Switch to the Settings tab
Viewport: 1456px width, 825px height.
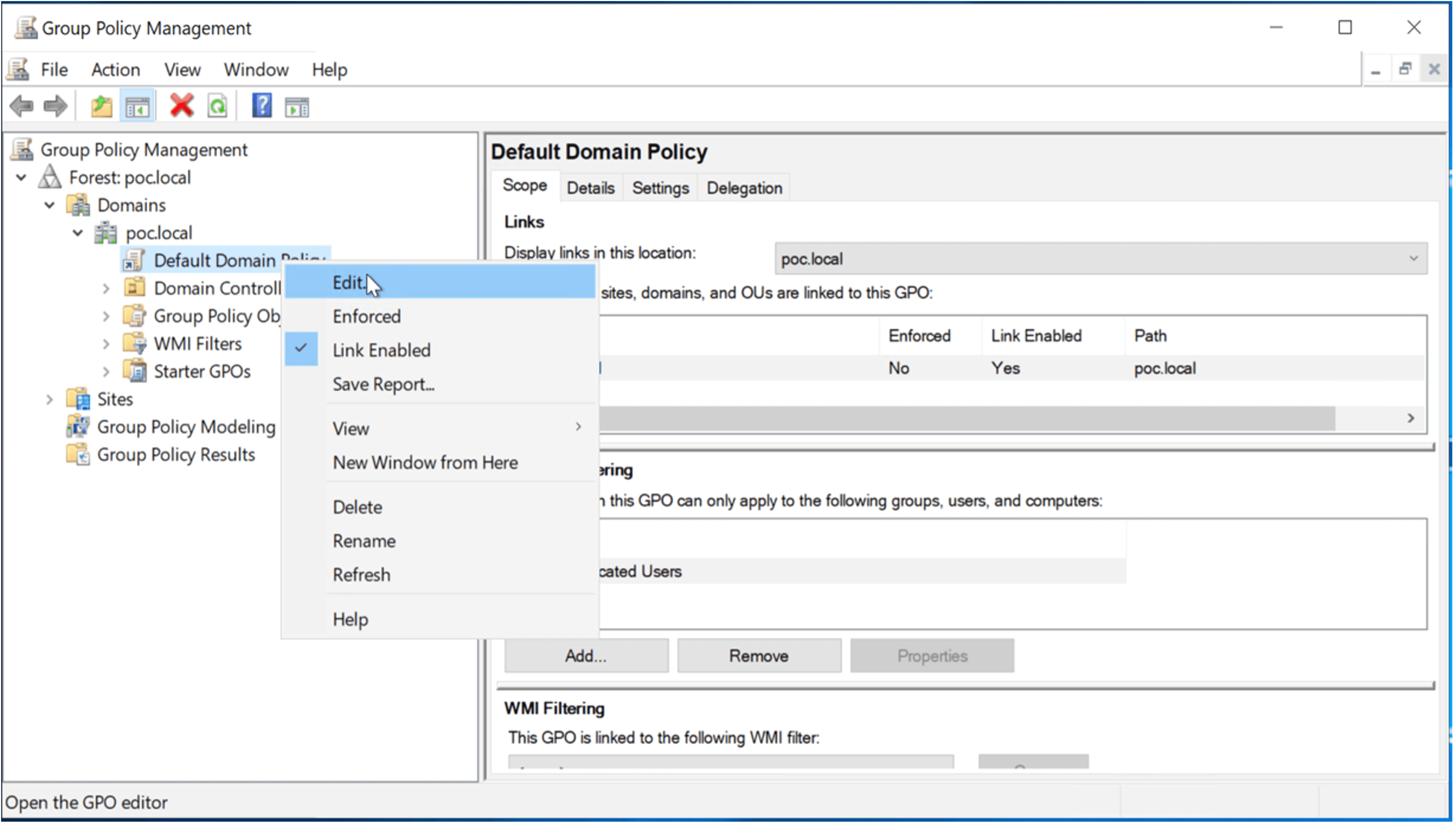pyautogui.click(x=660, y=188)
